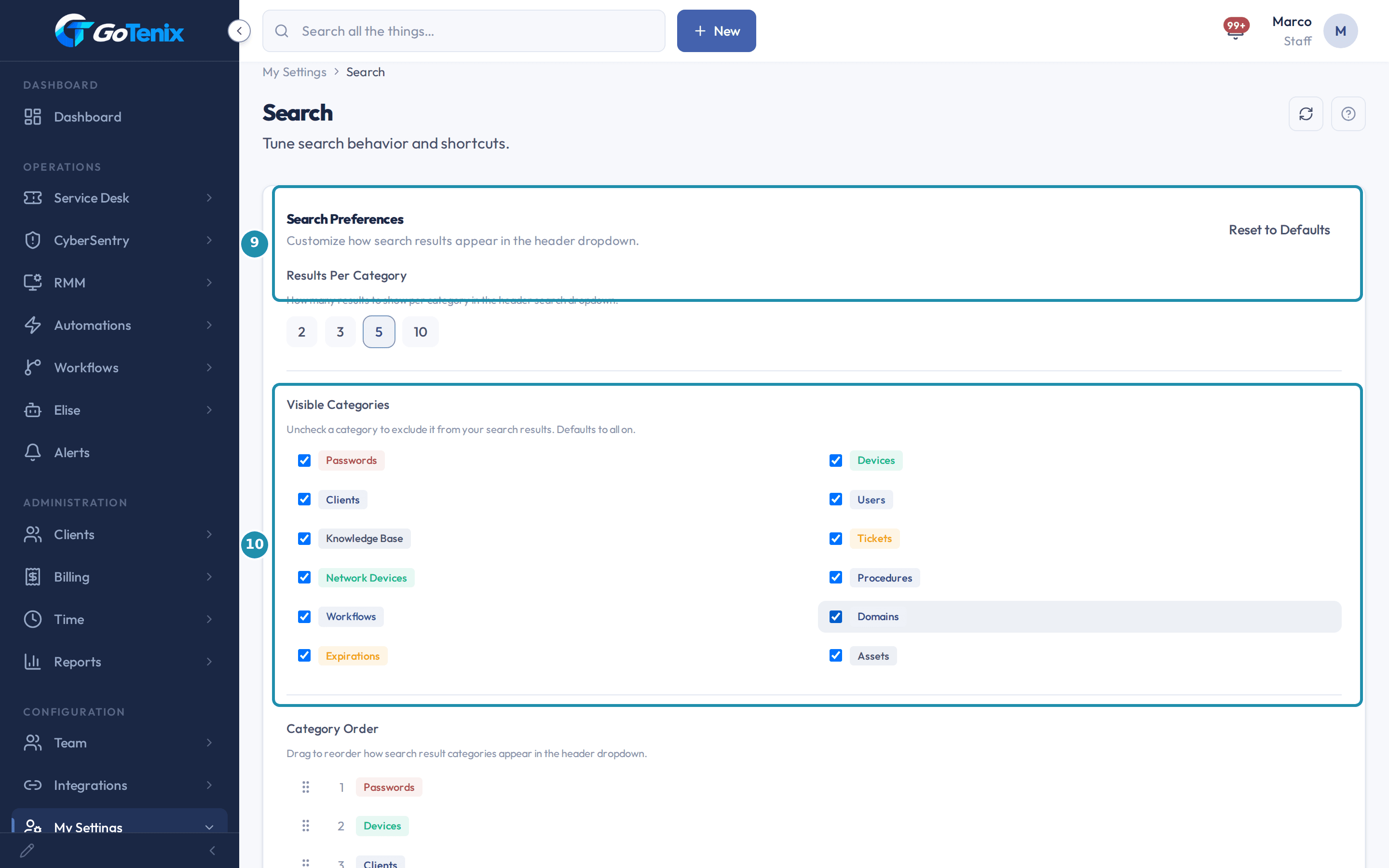Click the Dashboard grid icon
The height and width of the screenshot is (868, 1389).
33,117
